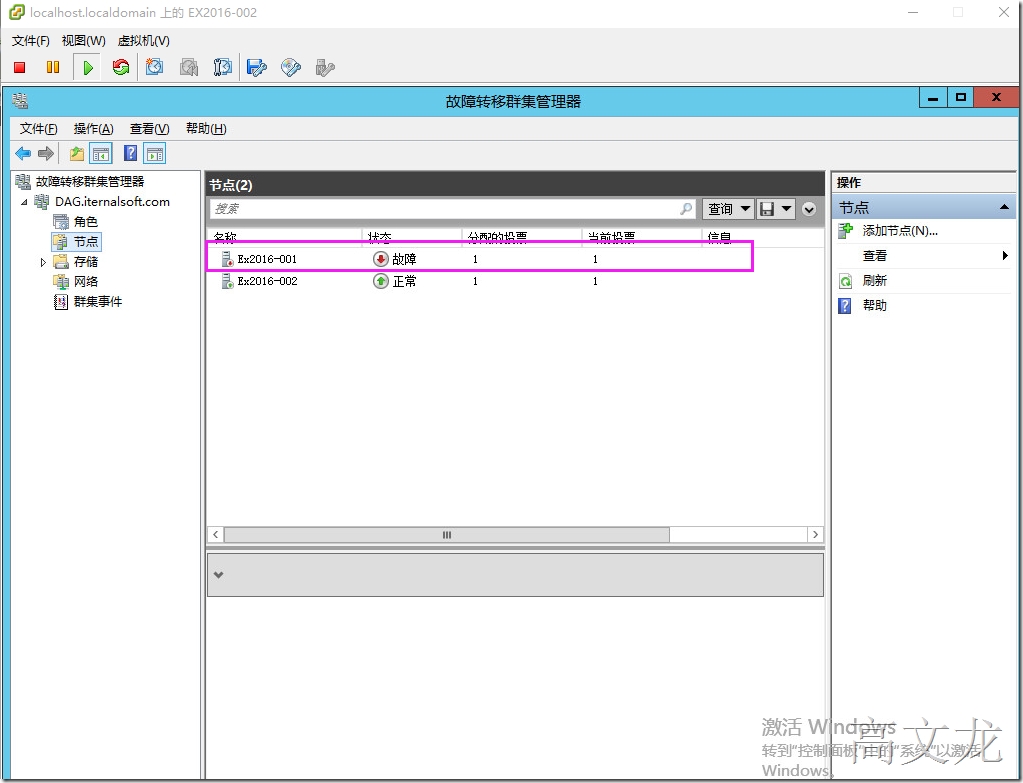Open the 视图(W) menu
This screenshot has height=783, width=1023.
[84, 40]
